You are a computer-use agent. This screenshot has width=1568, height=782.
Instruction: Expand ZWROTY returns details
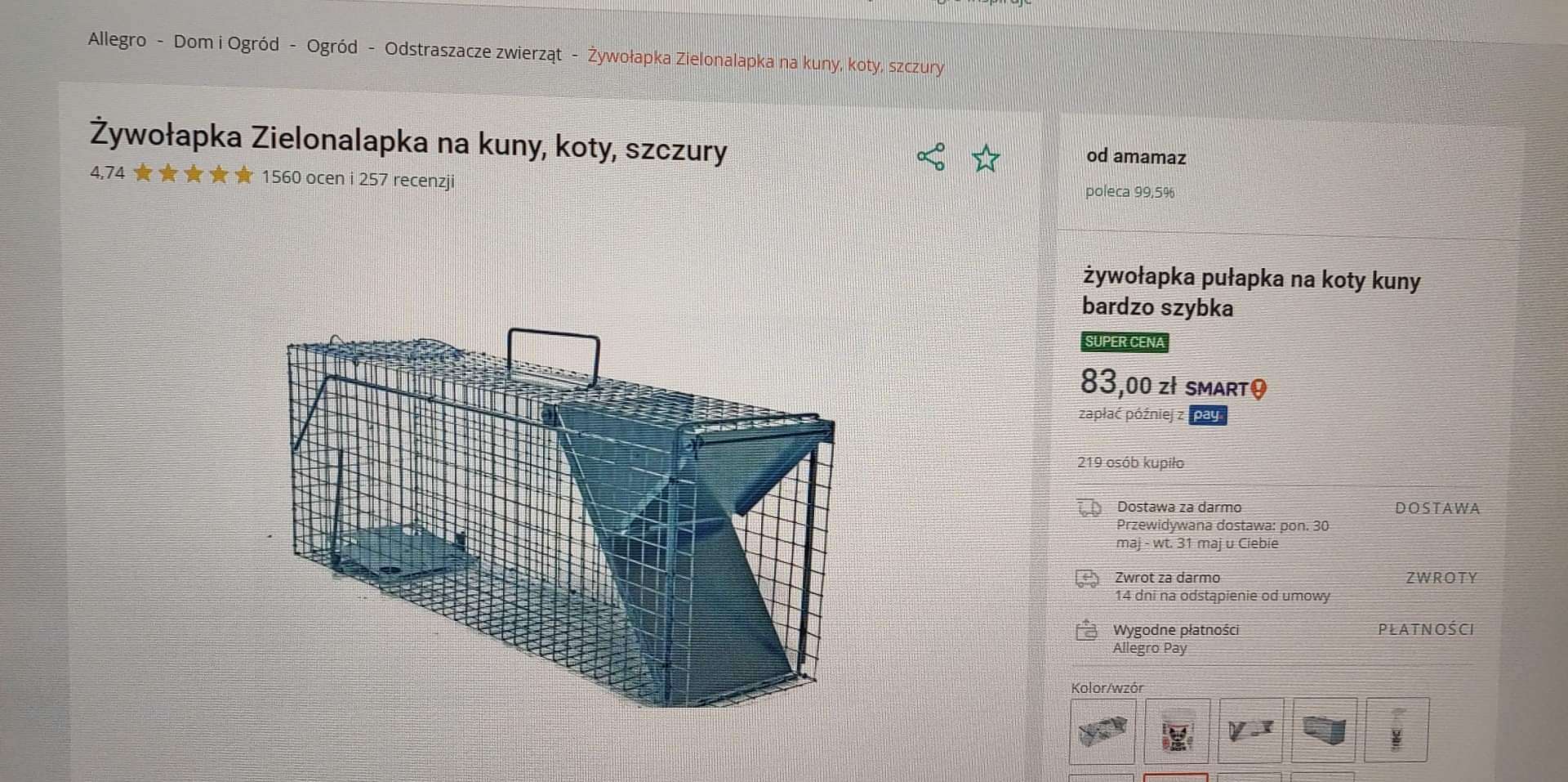(x=1441, y=578)
